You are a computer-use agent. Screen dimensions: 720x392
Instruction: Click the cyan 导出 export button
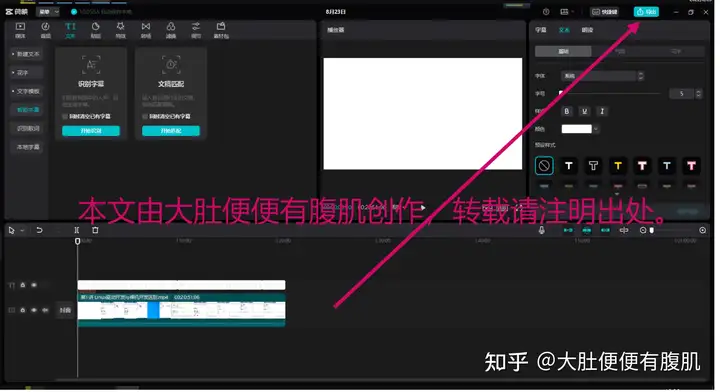click(646, 11)
